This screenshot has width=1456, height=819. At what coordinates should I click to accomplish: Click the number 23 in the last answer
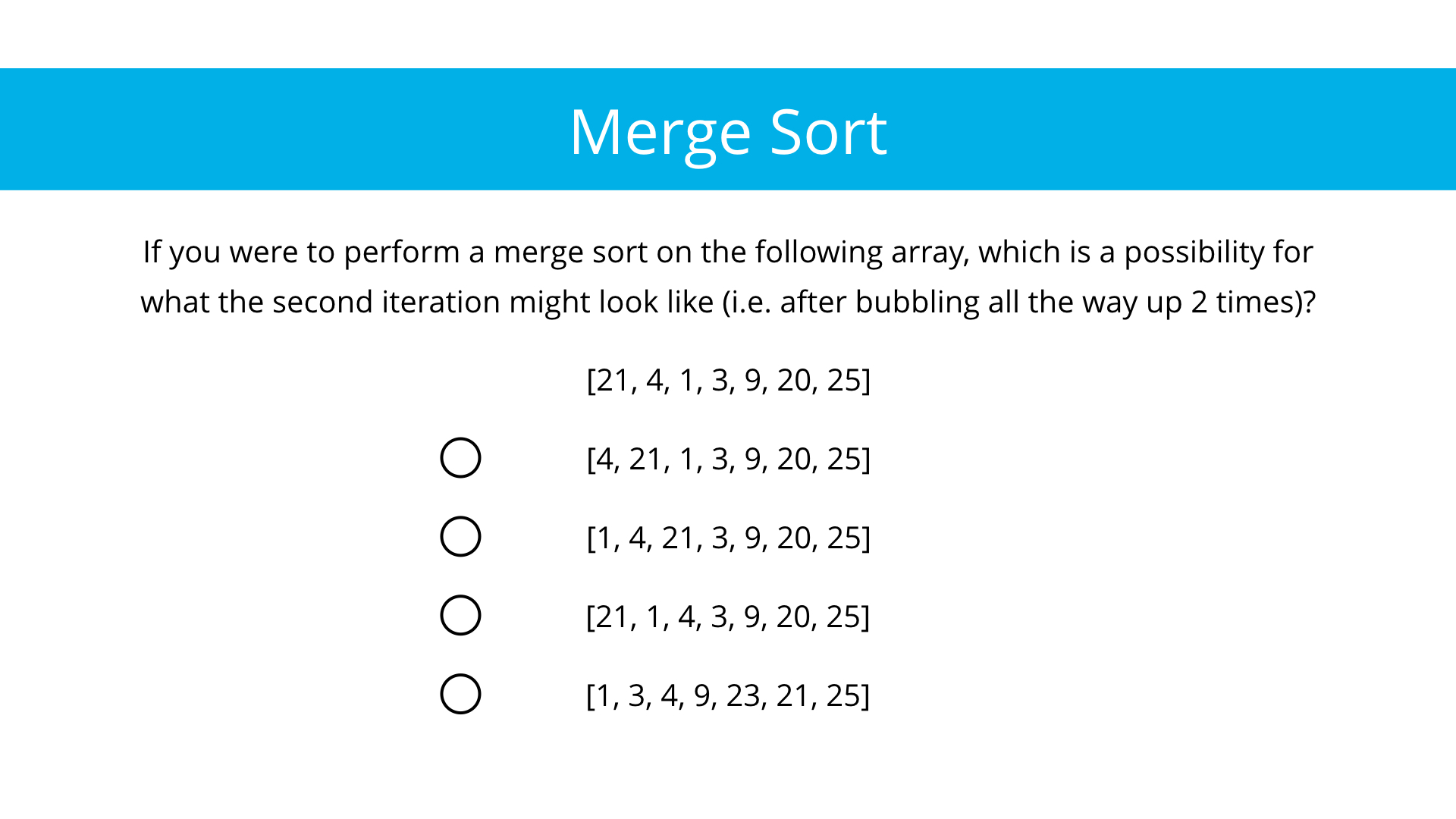743,695
